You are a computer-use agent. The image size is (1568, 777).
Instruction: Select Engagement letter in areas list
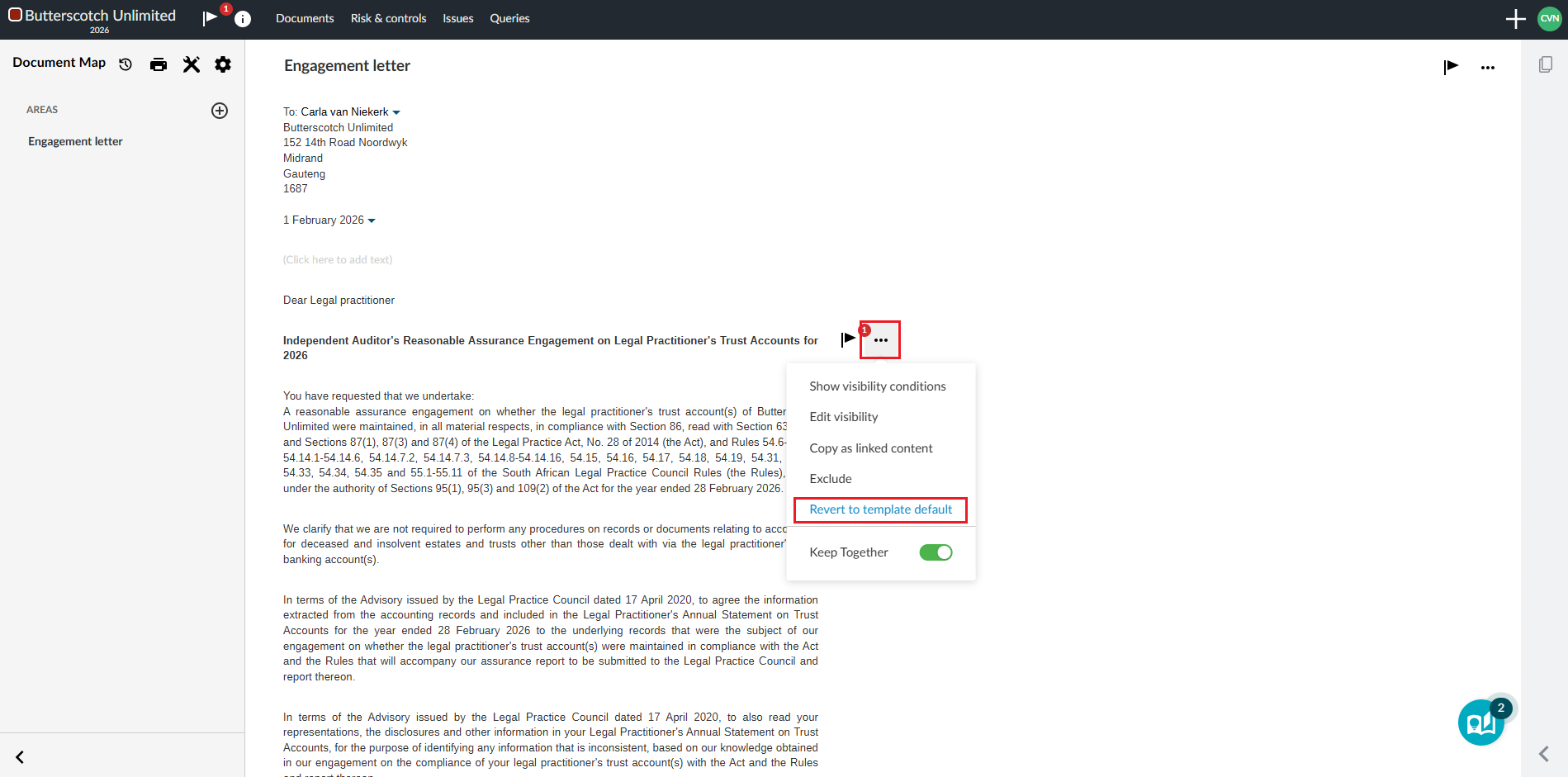click(75, 142)
